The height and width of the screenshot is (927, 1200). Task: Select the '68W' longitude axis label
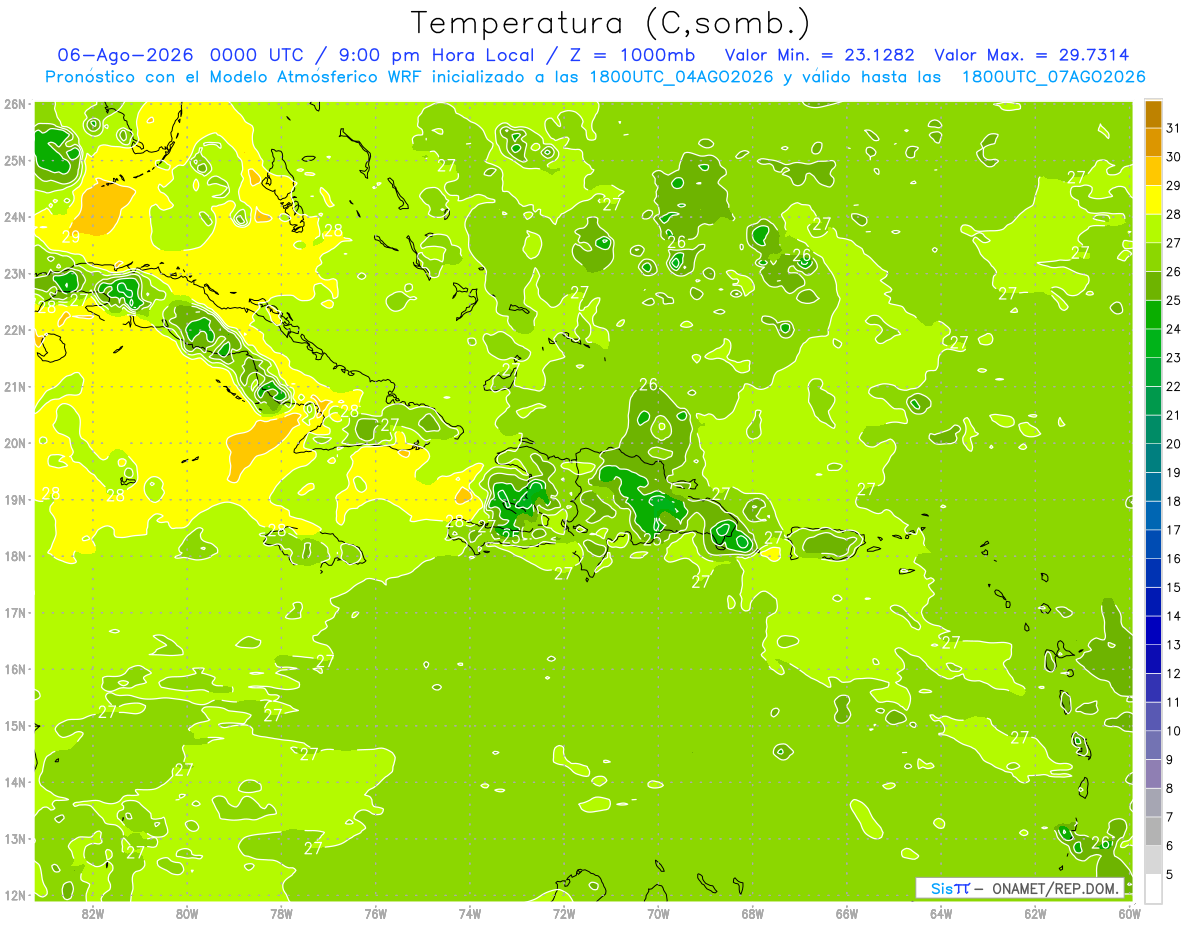(x=753, y=914)
